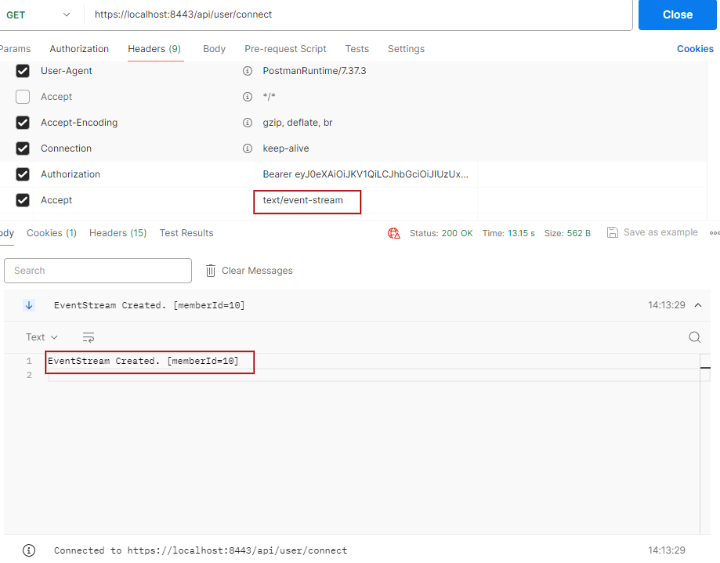720x563 pixels.
Task: Uncheck the Accept text/event-stream checkbox
Action: click(22, 200)
